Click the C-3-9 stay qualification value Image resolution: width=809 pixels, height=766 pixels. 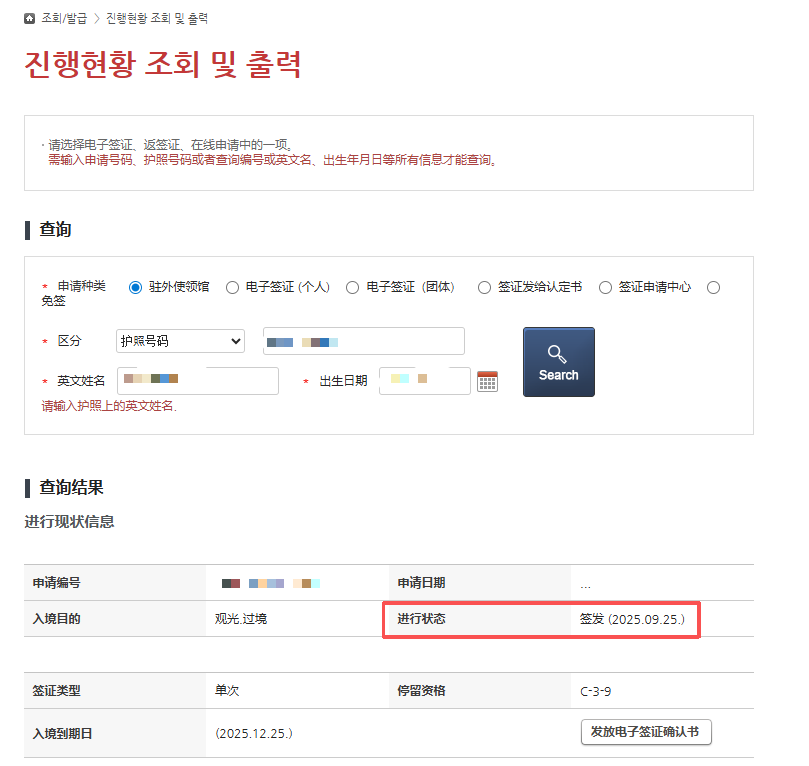click(x=598, y=691)
